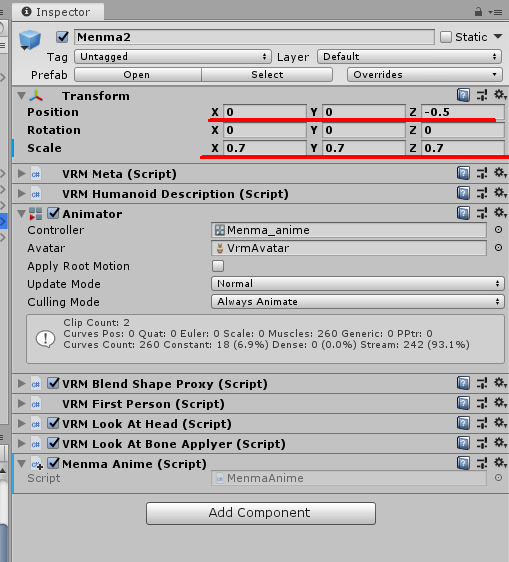The image size is (509, 562).
Task: Open Transform gear settings menu
Action: [x=500, y=95]
